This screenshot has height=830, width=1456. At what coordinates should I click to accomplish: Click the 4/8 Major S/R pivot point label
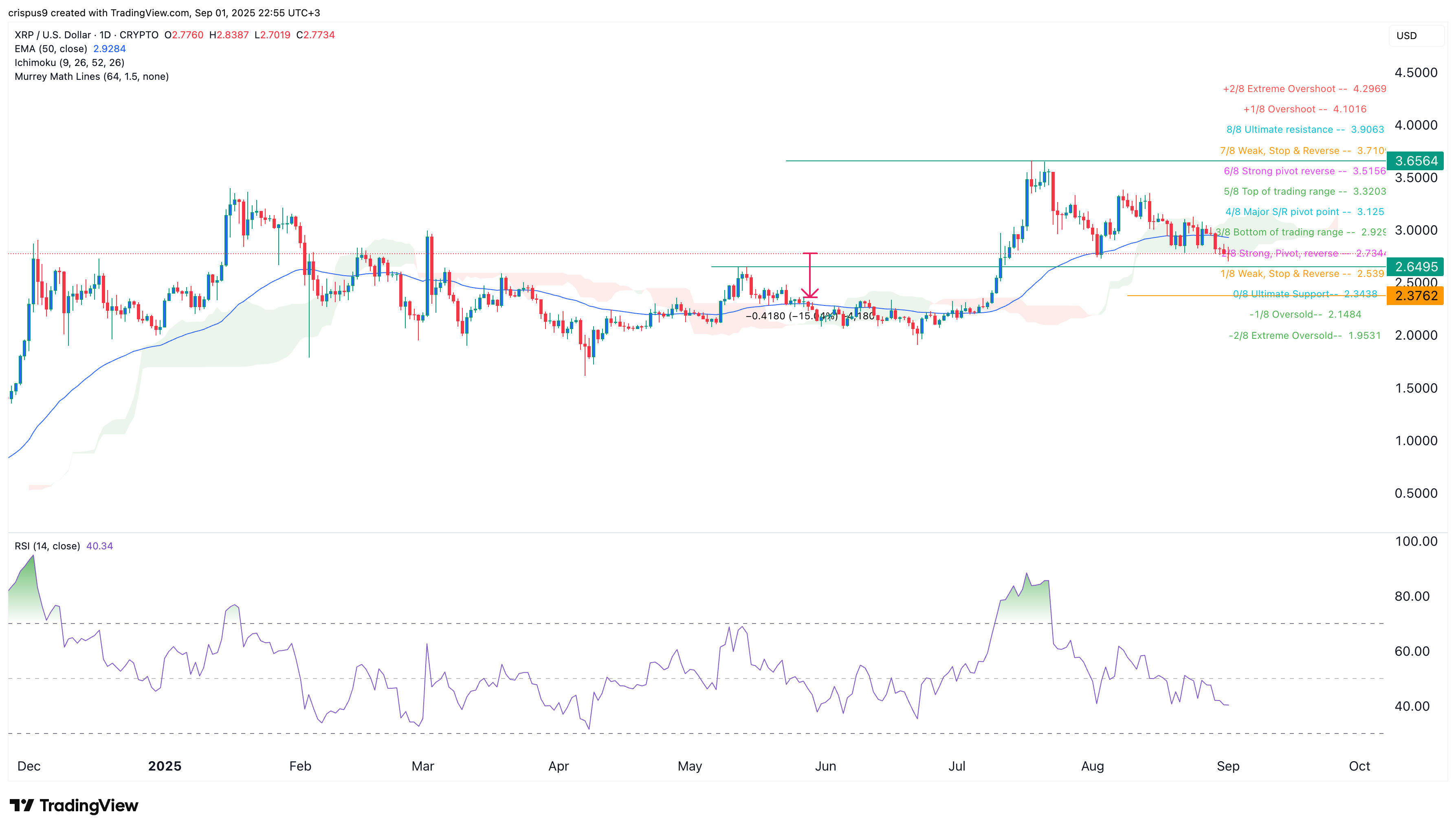(1304, 212)
